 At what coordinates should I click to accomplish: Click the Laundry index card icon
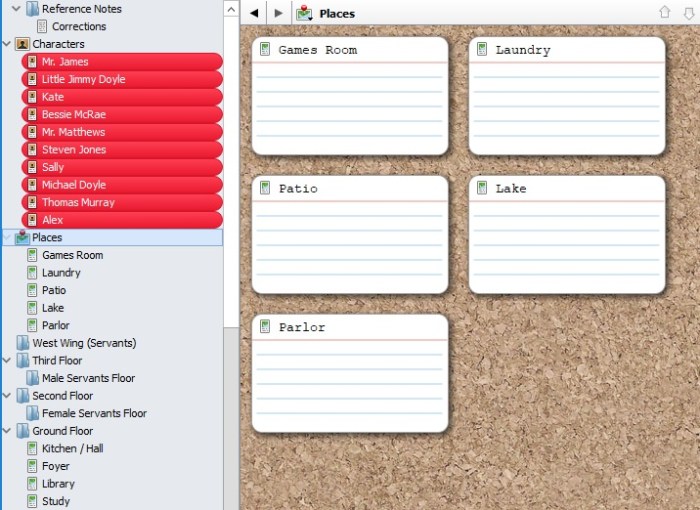(x=482, y=50)
